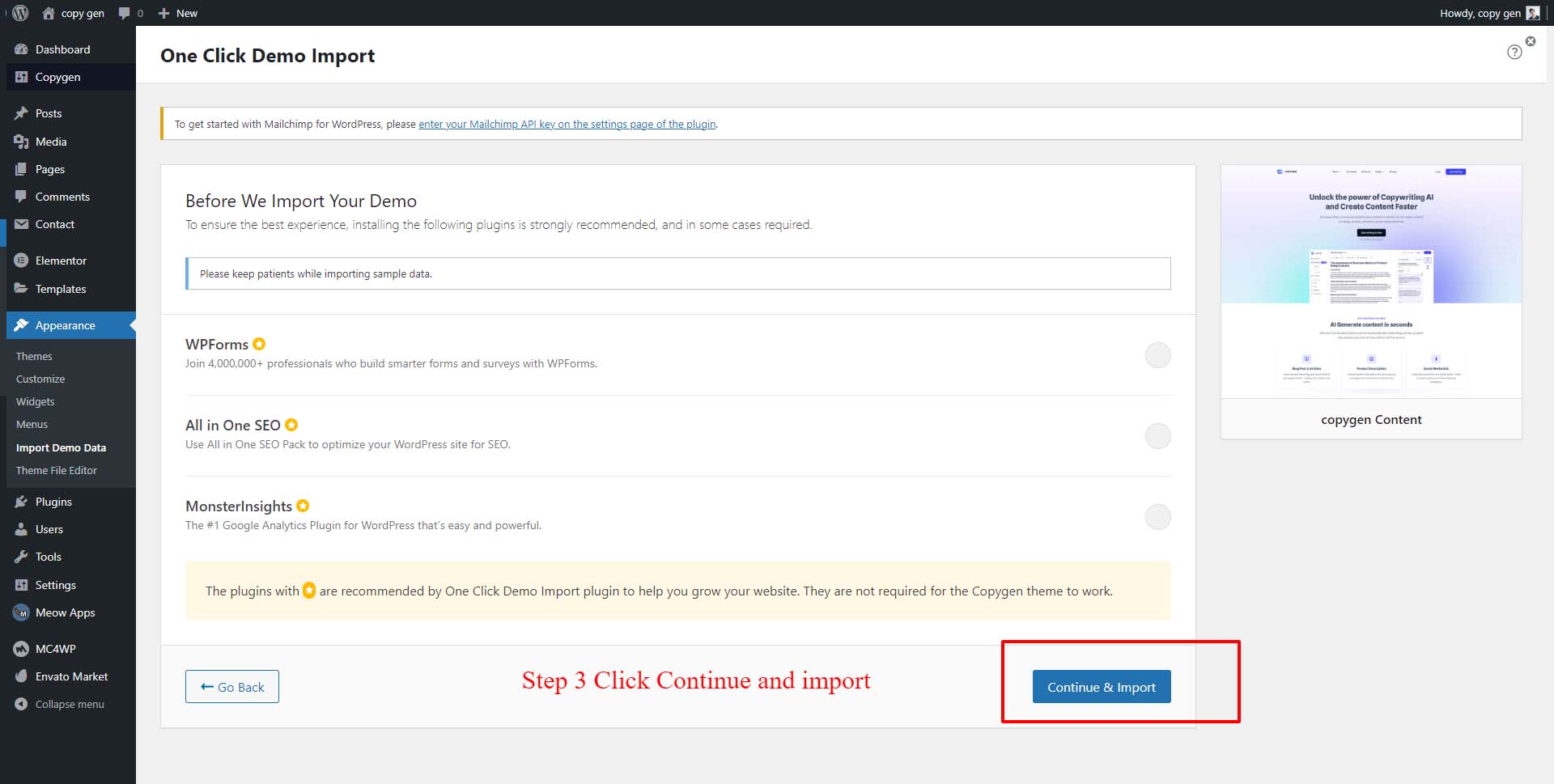Open the Themes submenu item
The image size is (1554, 784).
point(34,356)
